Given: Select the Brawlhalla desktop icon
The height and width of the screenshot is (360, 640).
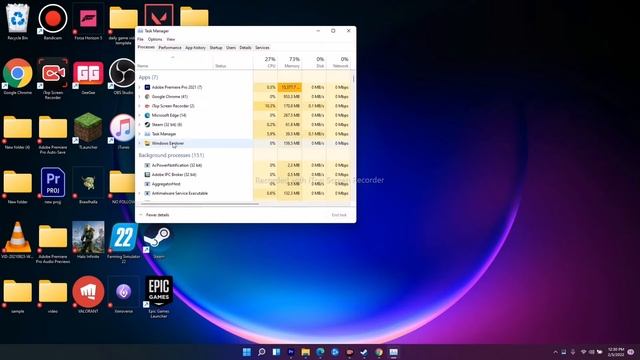Looking at the screenshot, I should 88,186.
